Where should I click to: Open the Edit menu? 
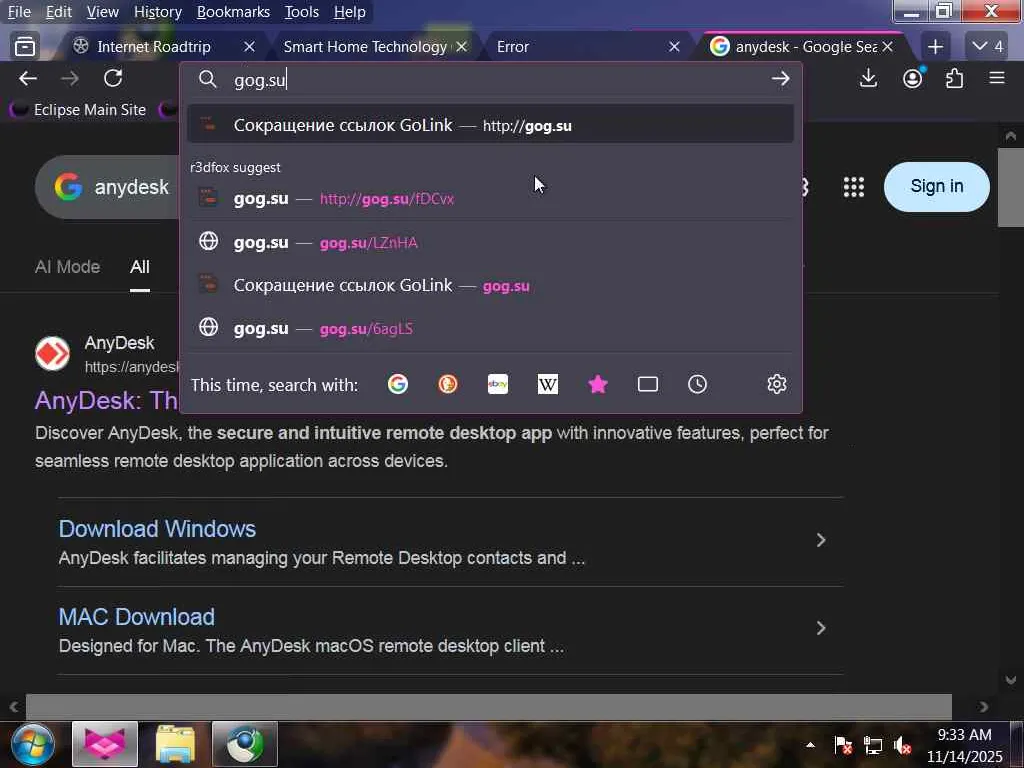pyautogui.click(x=58, y=12)
